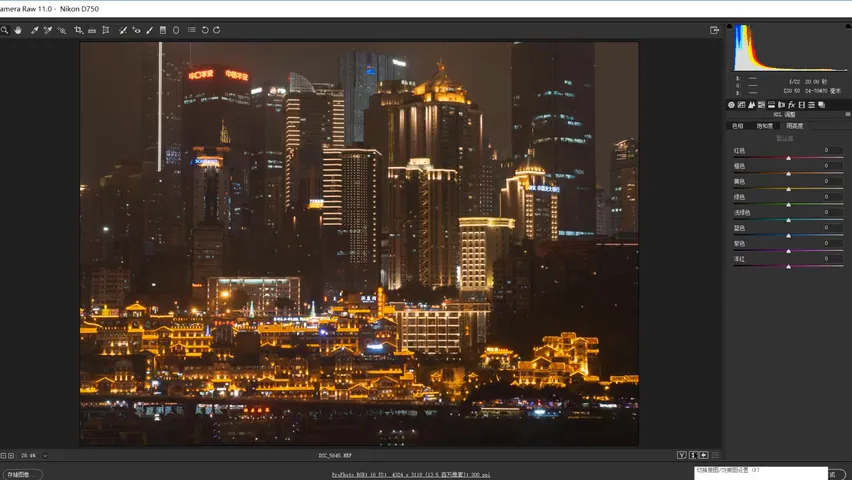Rotate image counterclockwise

[205, 30]
